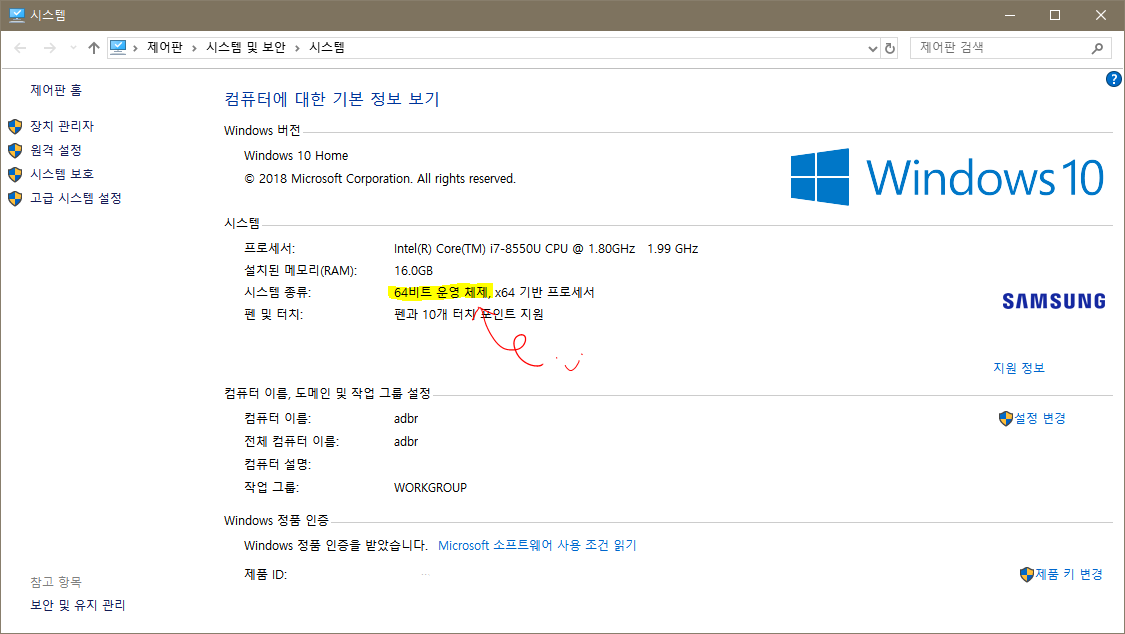Click the 시스템 window title bar icon
The height and width of the screenshot is (634, 1125).
click(17, 15)
